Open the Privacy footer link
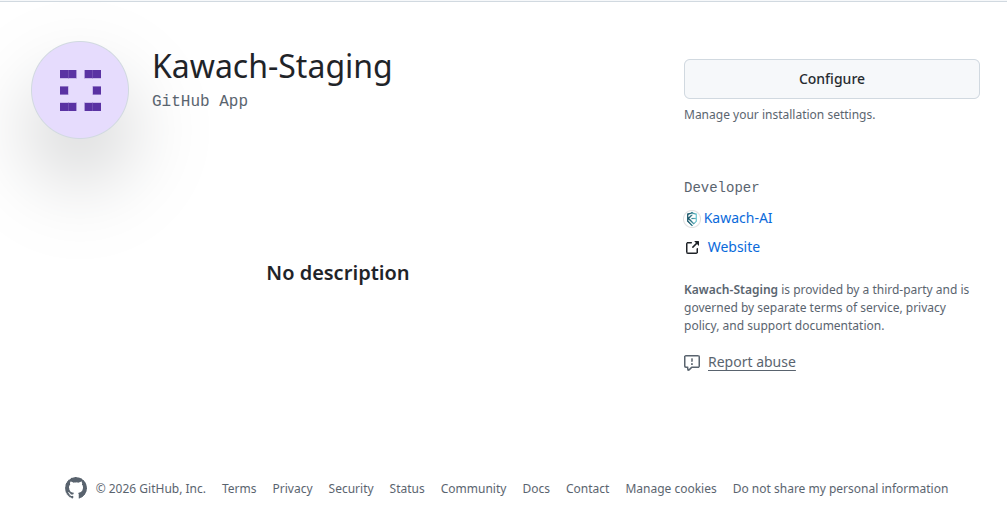The height and width of the screenshot is (530, 1007). [292, 489]
